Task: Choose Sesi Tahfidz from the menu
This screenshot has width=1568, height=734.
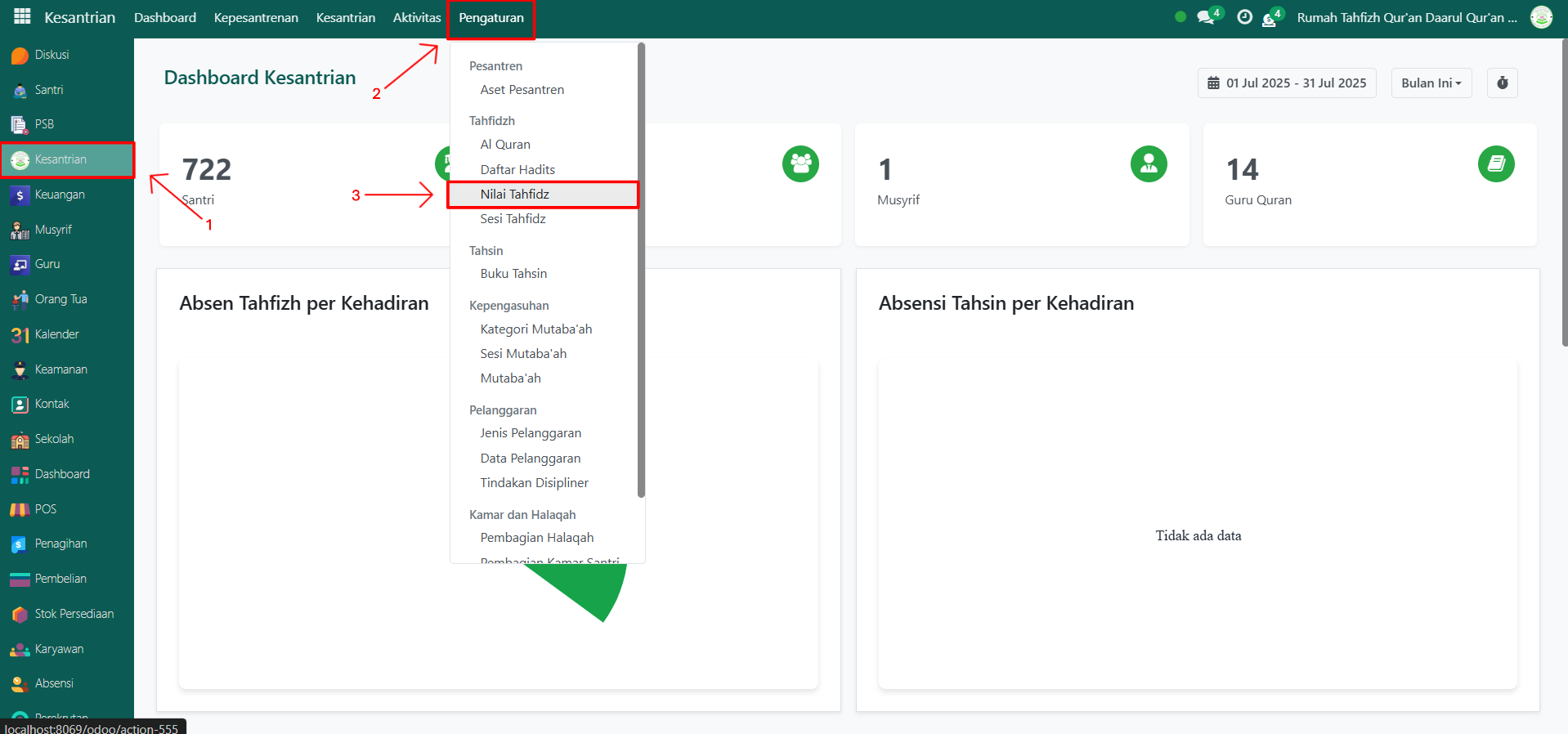Action: coord(513,219)
